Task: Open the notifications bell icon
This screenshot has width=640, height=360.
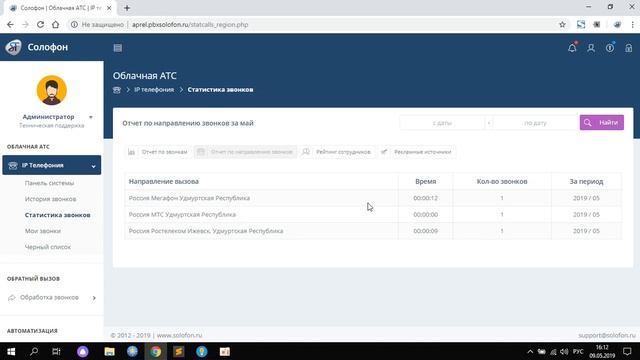Action: coord(572,48)
